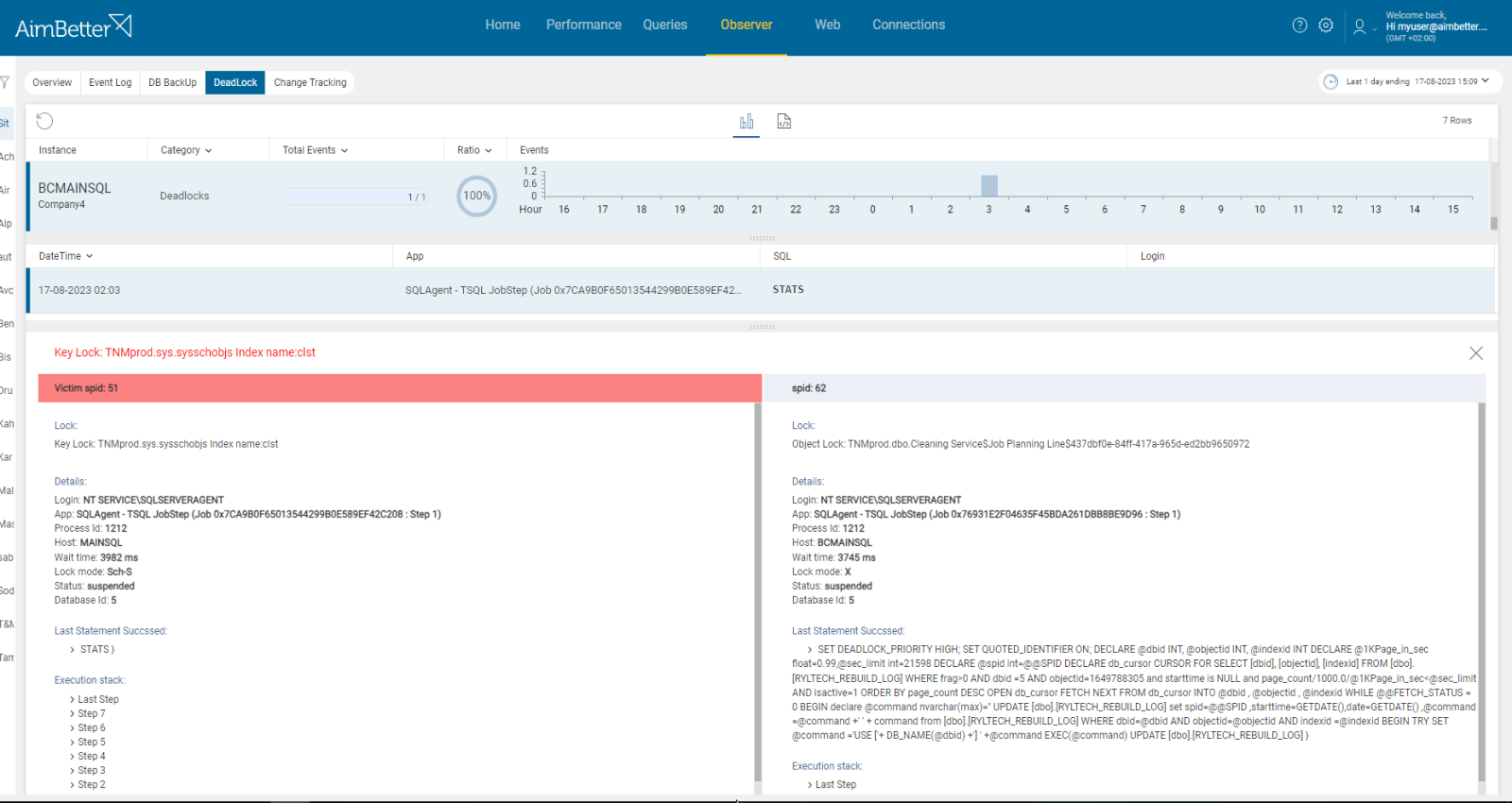Click the user profile icon
The image size is (1512, 803).
point(1359,26)
